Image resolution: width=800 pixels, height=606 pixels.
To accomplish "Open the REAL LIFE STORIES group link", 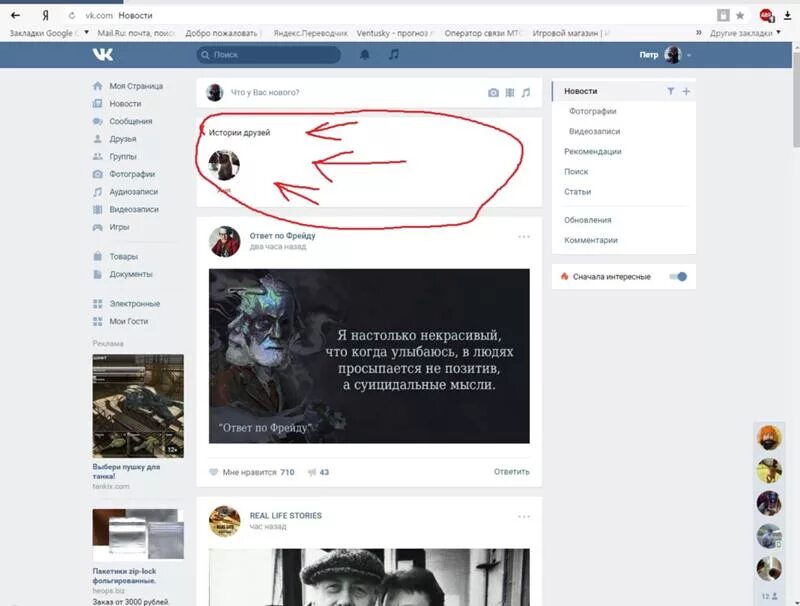I will click(285, 515).
